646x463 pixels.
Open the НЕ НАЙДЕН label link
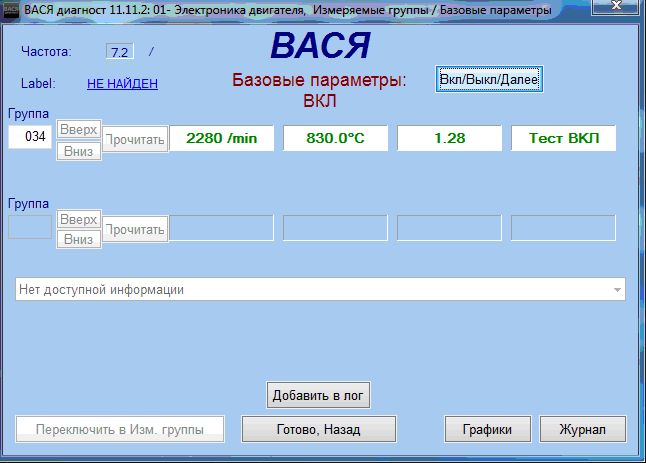[x=122, y=84]
